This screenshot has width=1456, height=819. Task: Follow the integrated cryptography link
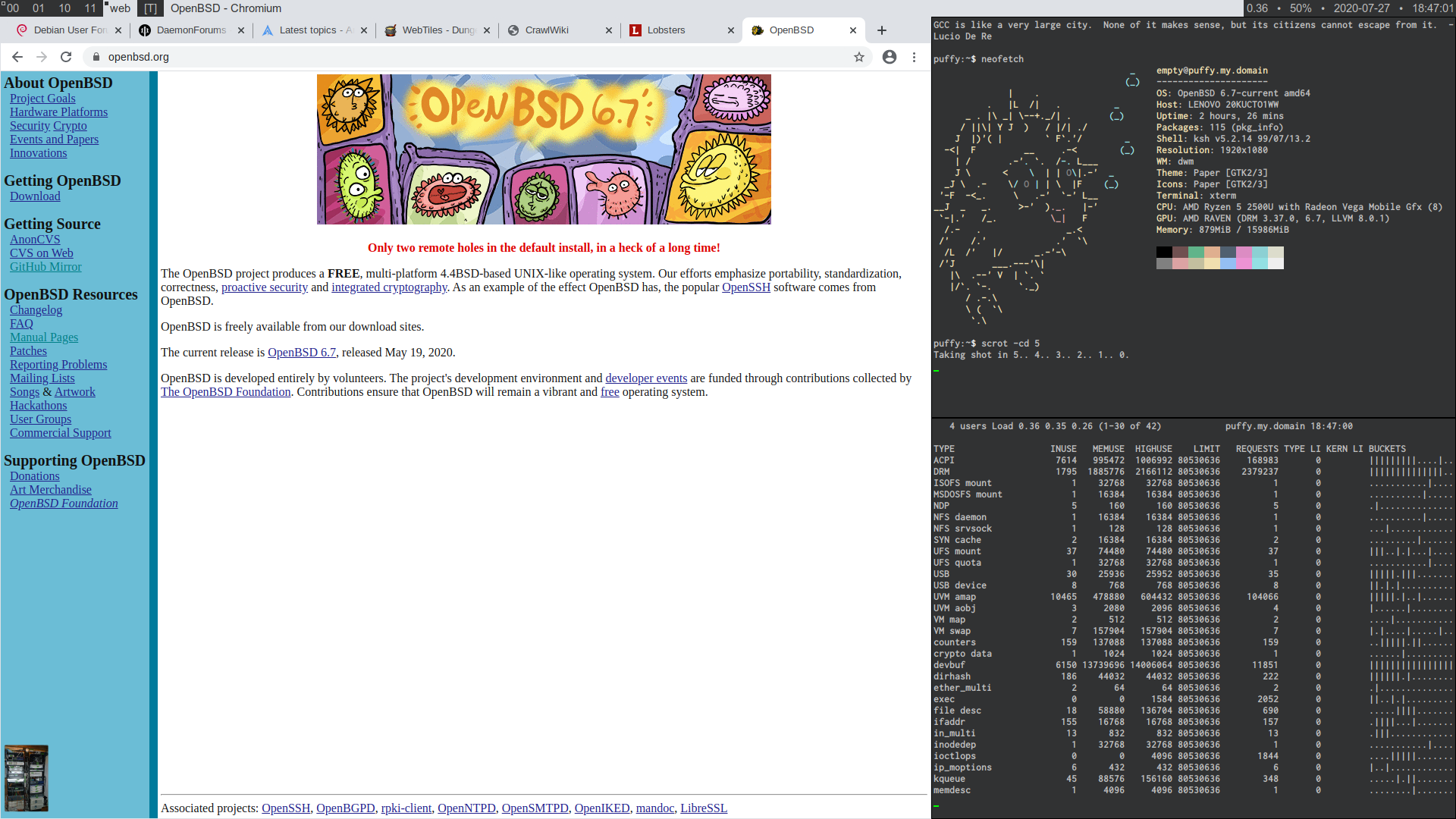coord(389,287)
